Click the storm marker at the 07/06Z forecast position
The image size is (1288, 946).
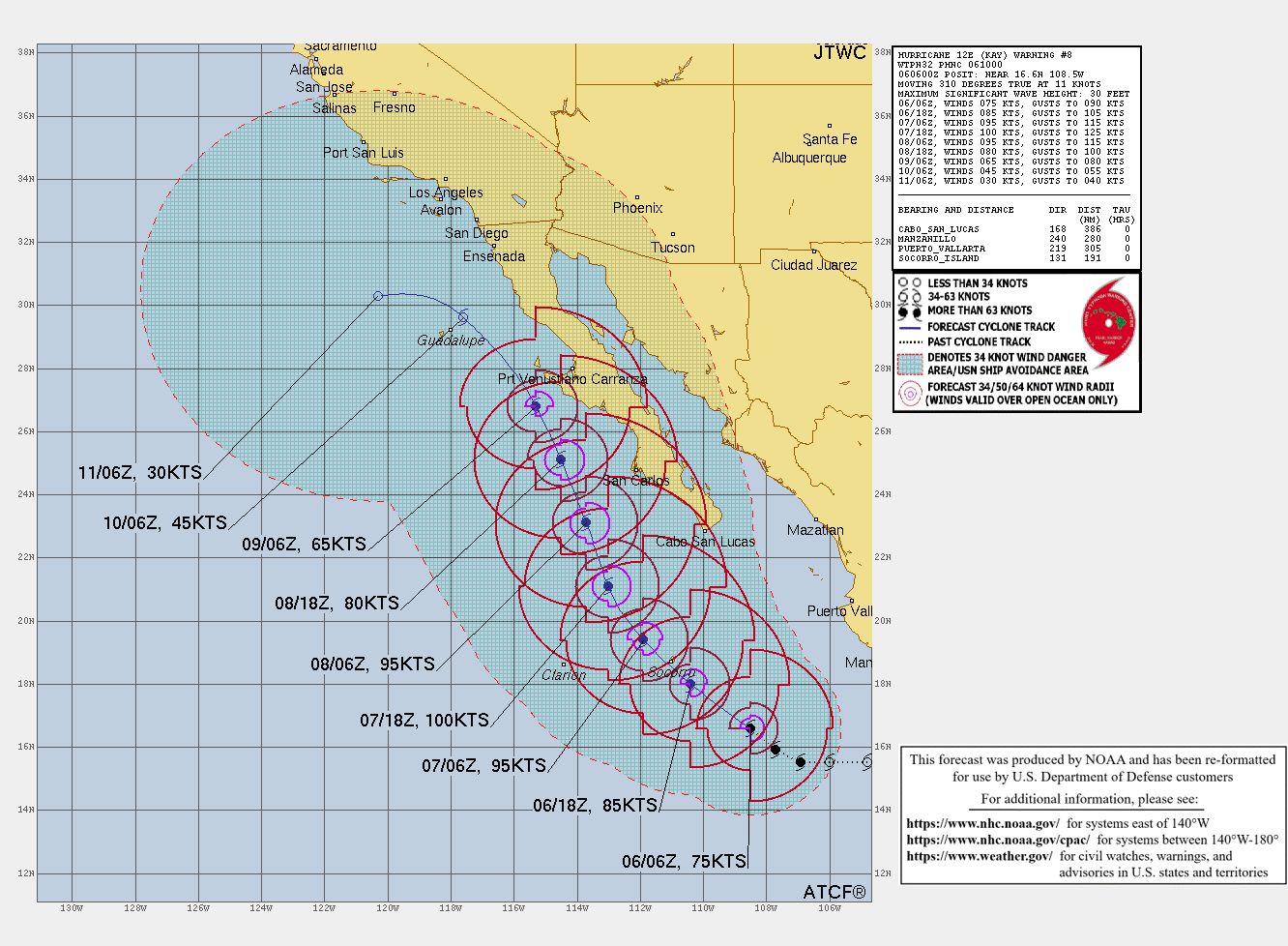coord(643,639)
